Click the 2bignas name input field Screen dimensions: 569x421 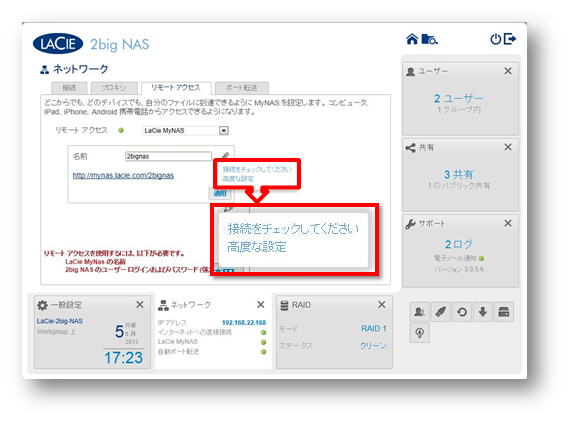click(168, 156)
